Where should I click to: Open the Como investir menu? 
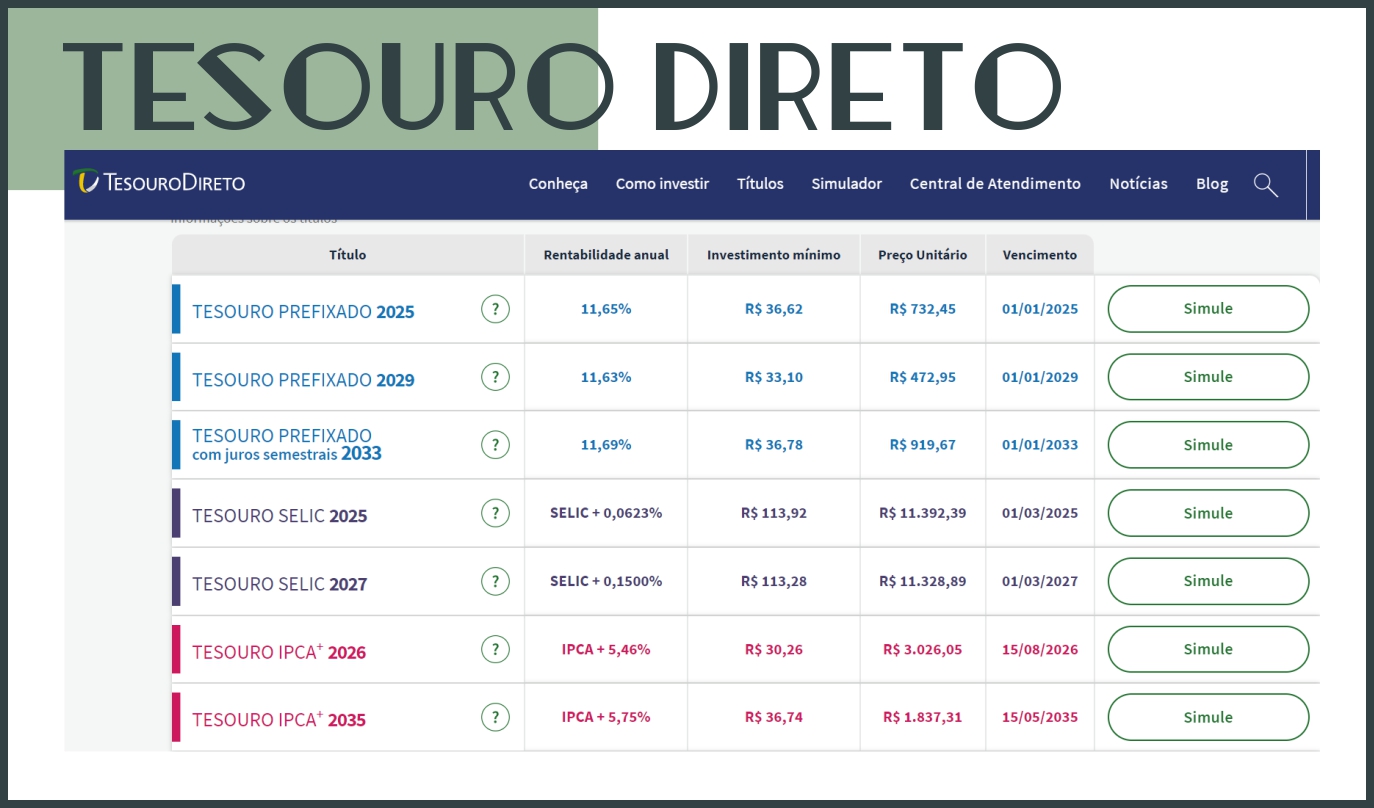tap(662, 184)
